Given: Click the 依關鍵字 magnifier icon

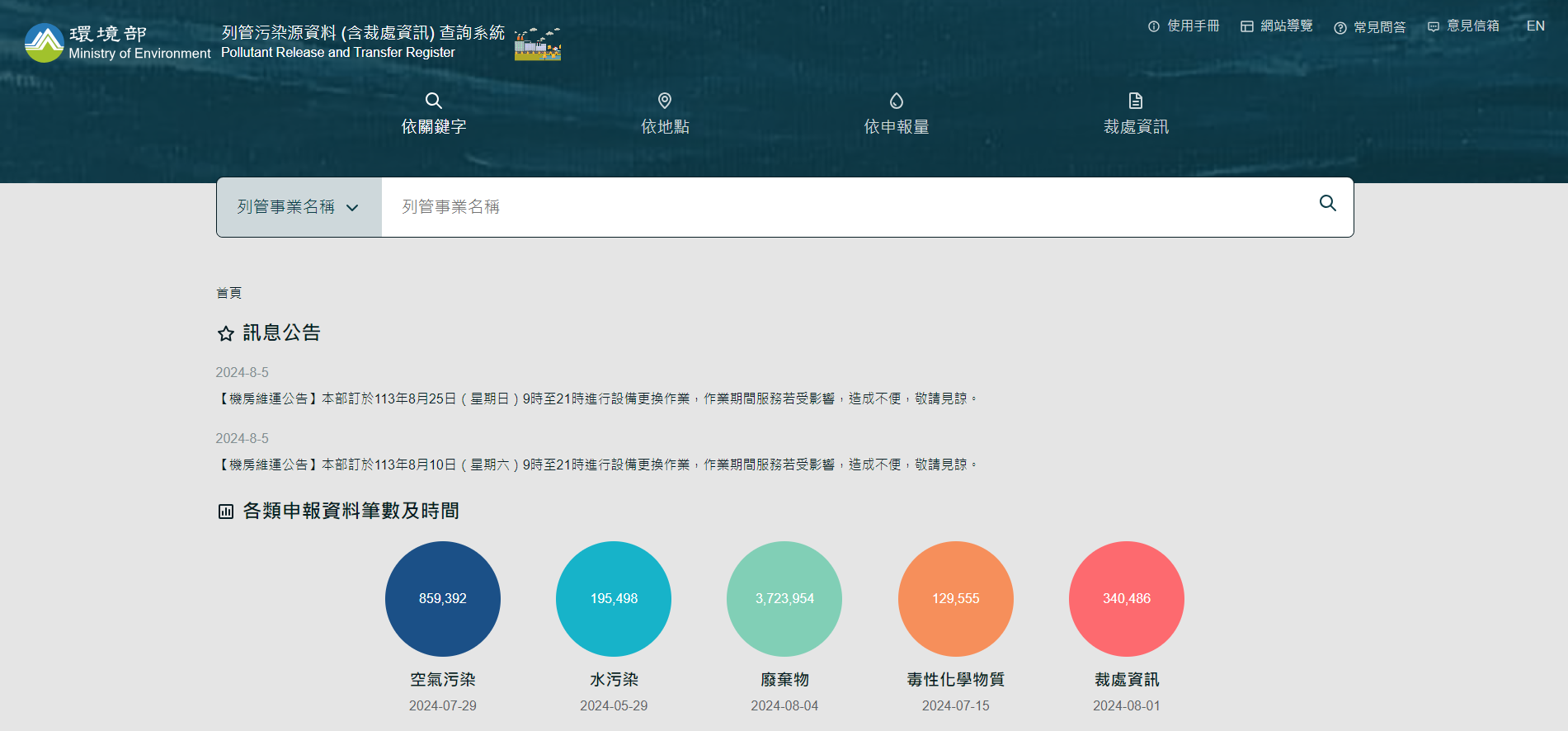Looking at the screenshot, I should pos(434,101).
